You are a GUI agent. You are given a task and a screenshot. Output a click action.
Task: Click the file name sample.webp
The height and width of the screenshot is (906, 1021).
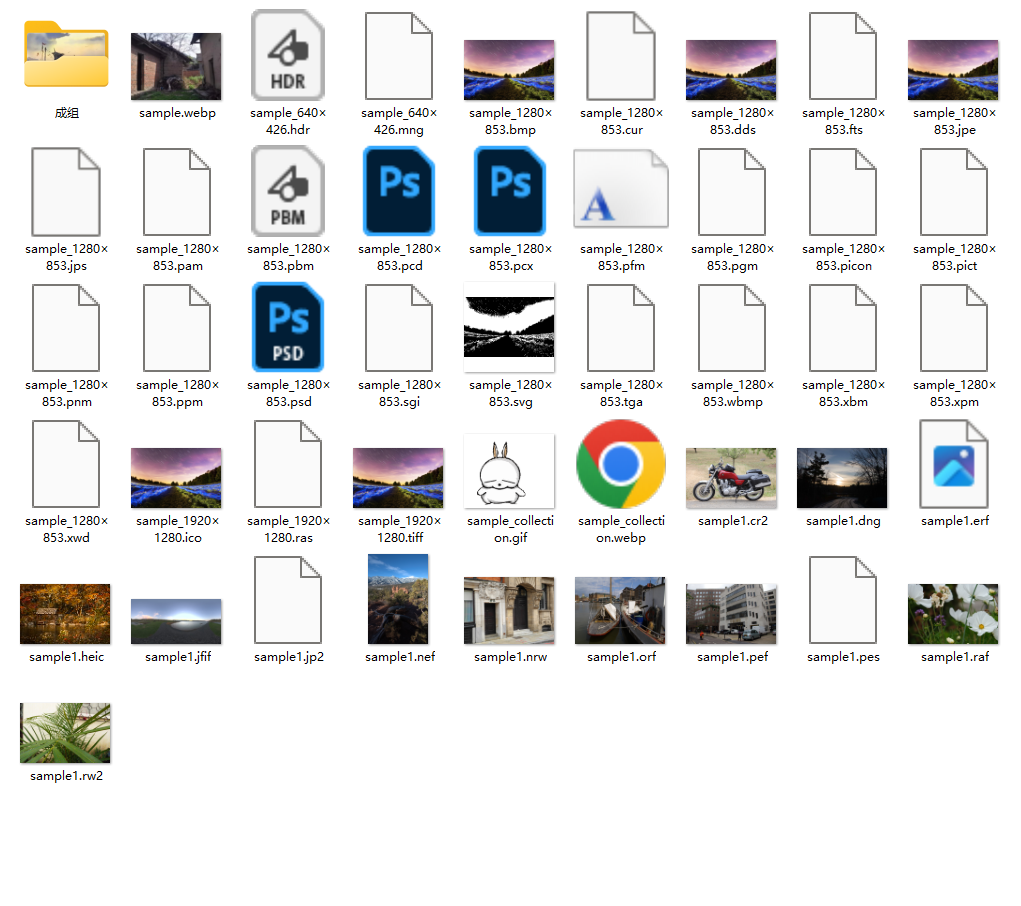pyautogui.click(x=177, y=113)
